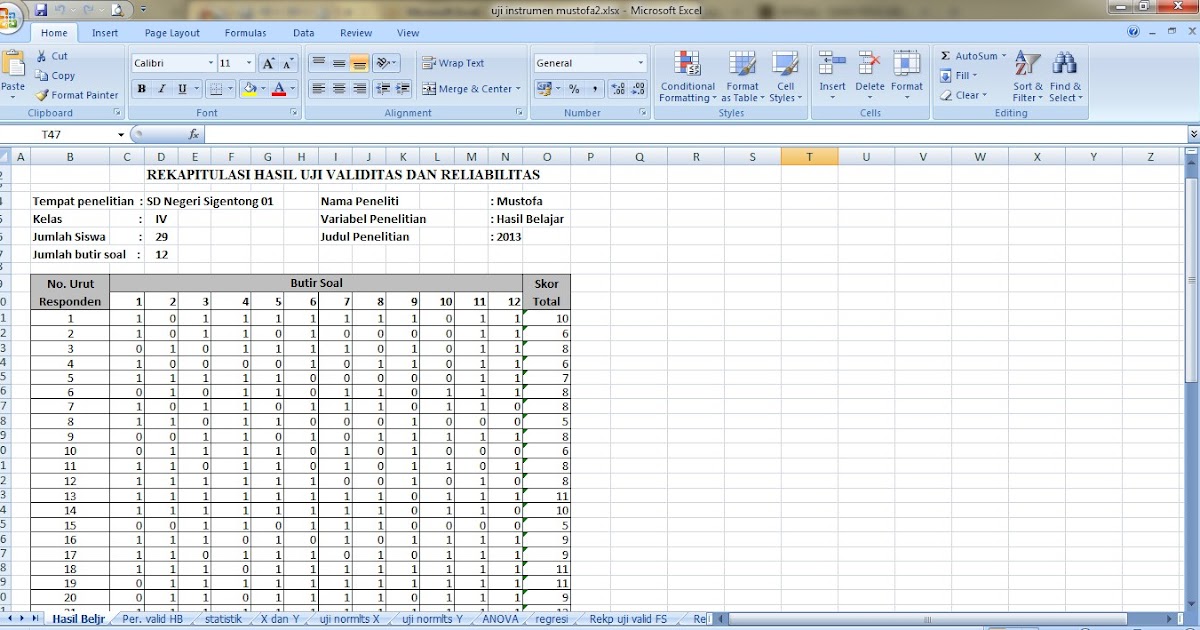Open Sort & Filter menu
This screenshot has width=1200, height=630.
pos(1028,76)
